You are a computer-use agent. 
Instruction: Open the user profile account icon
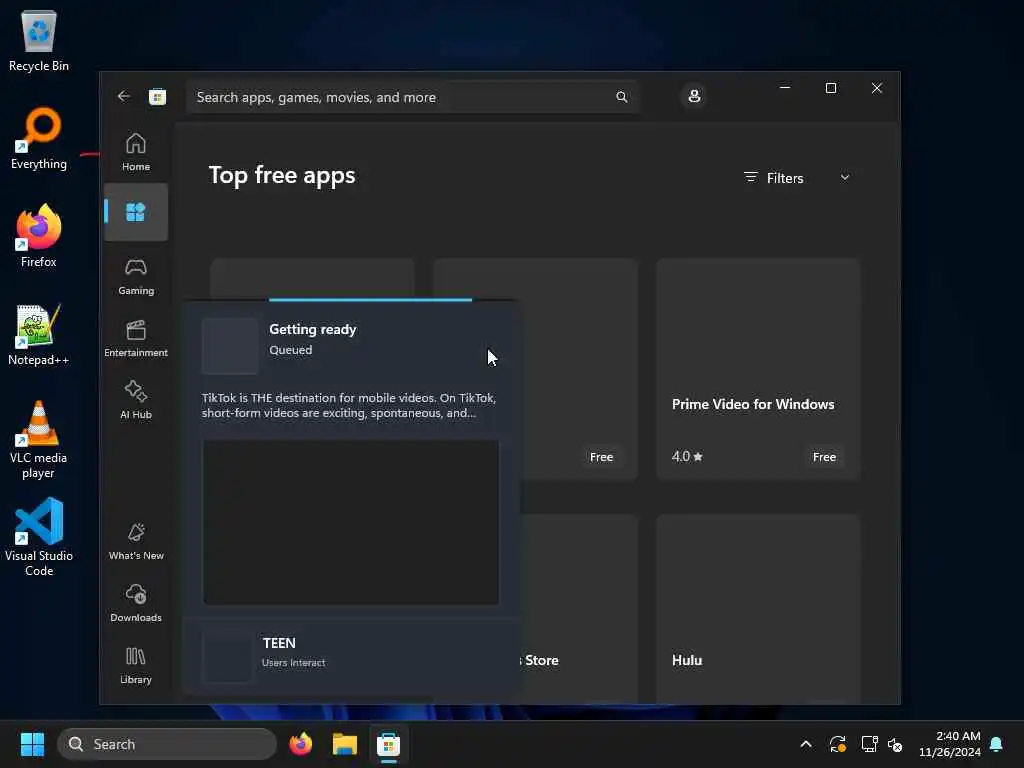tap(694, 97)
